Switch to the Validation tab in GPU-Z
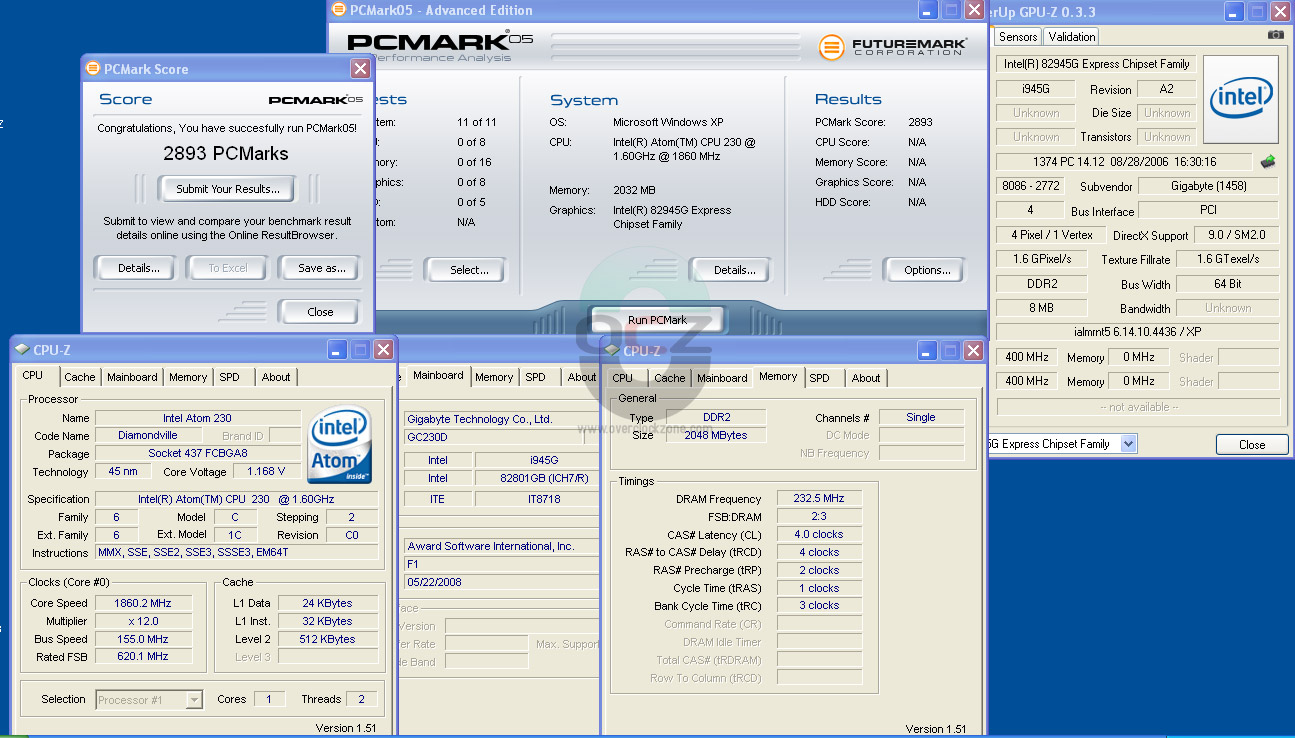 [x=1072, y=37]
